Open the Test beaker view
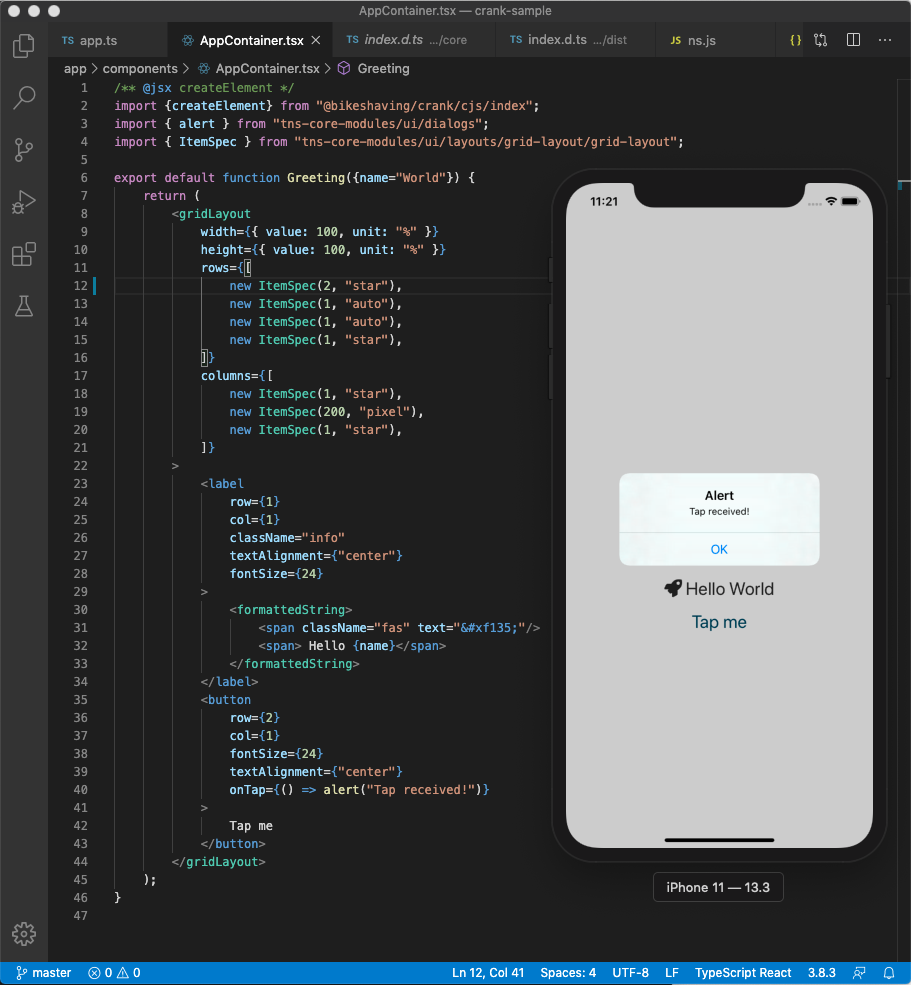Screen dimensions: 911x985 tap(24, 307)
